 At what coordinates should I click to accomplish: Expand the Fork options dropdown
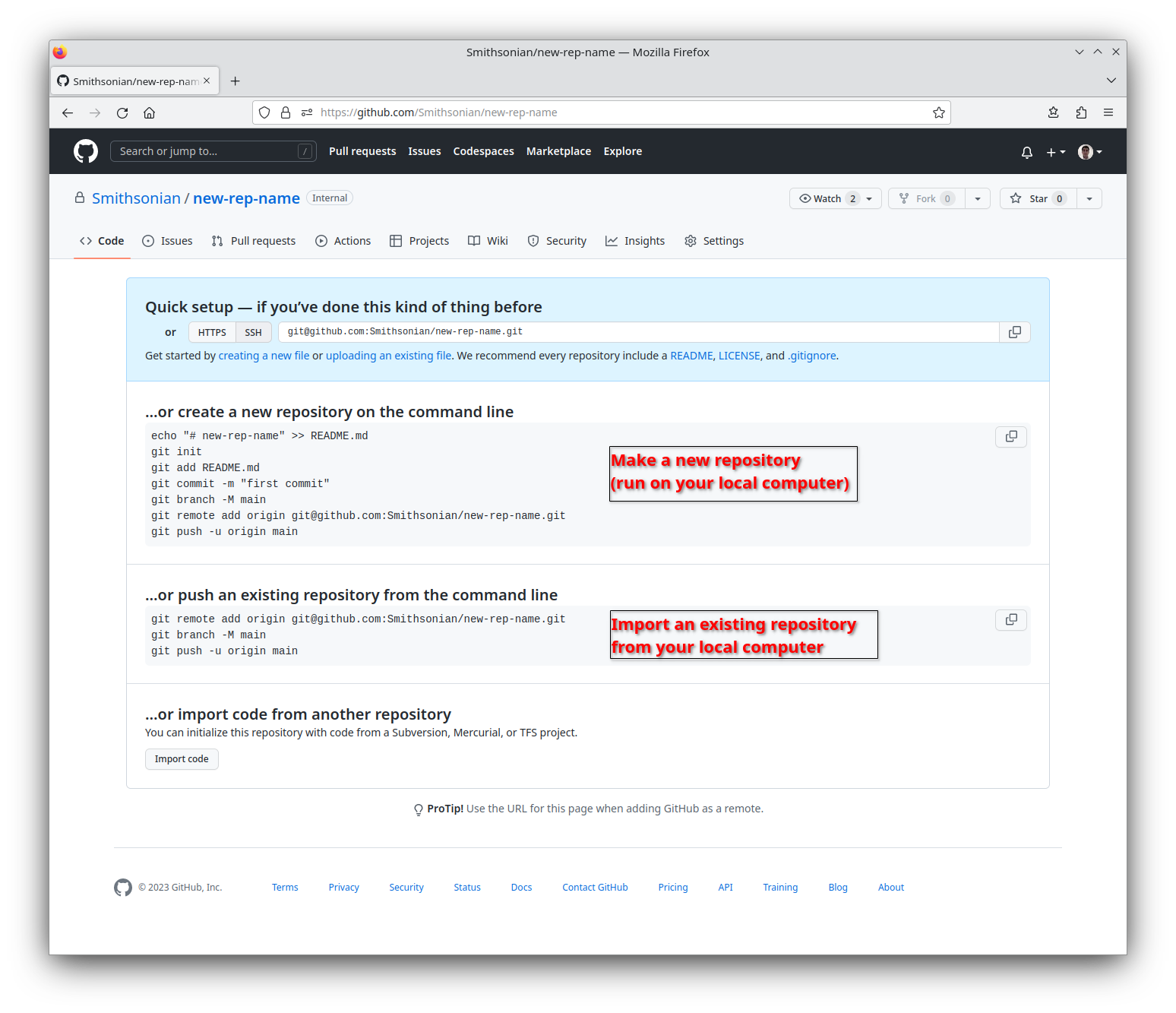[x=978, y=199]
